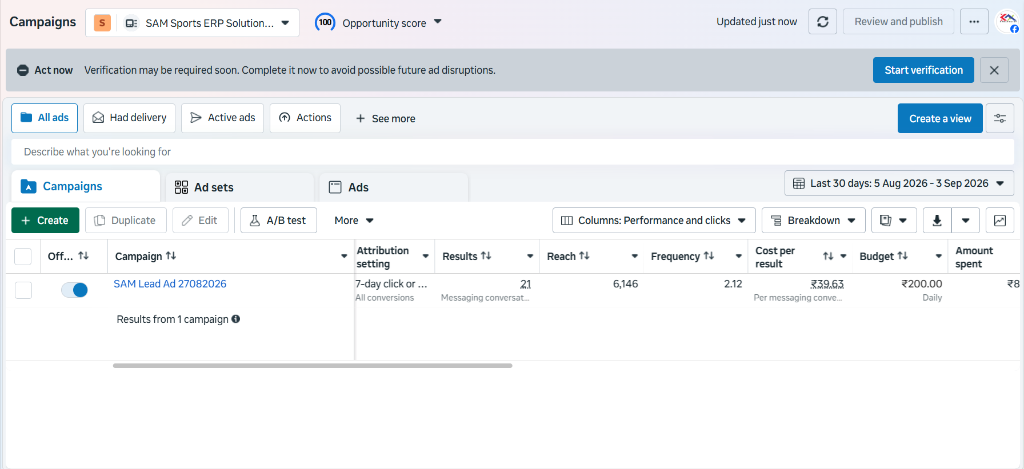
Task: Click the orange S business account icon
Action: 103,23
